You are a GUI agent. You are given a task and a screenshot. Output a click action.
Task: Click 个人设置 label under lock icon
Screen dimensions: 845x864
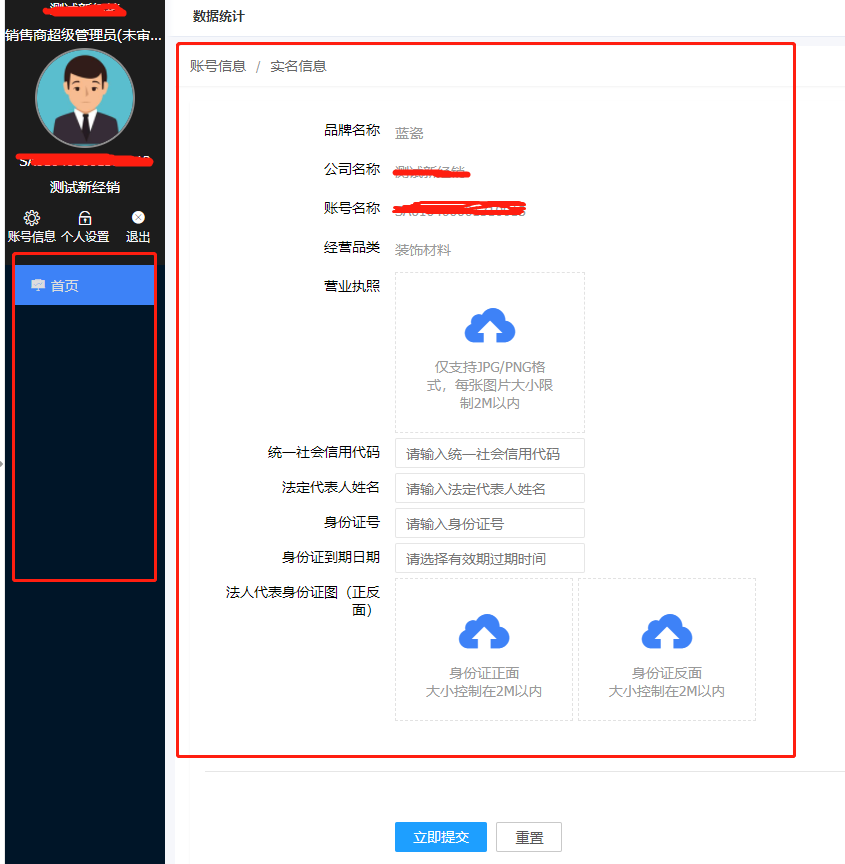pos(85,237)
